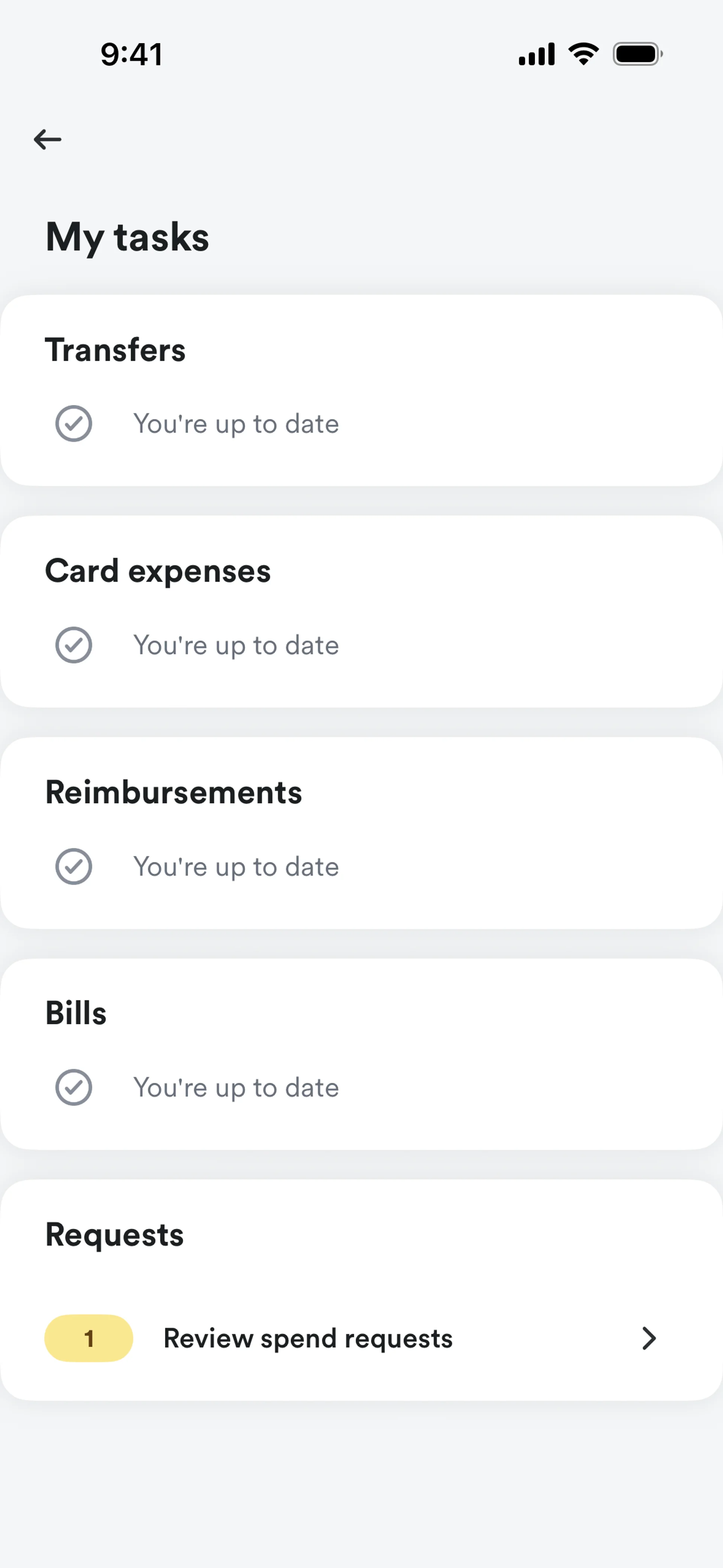Viewport: 723px width, 1568px height.
Task: Open Review spend requests
Action: (308, 1339)
